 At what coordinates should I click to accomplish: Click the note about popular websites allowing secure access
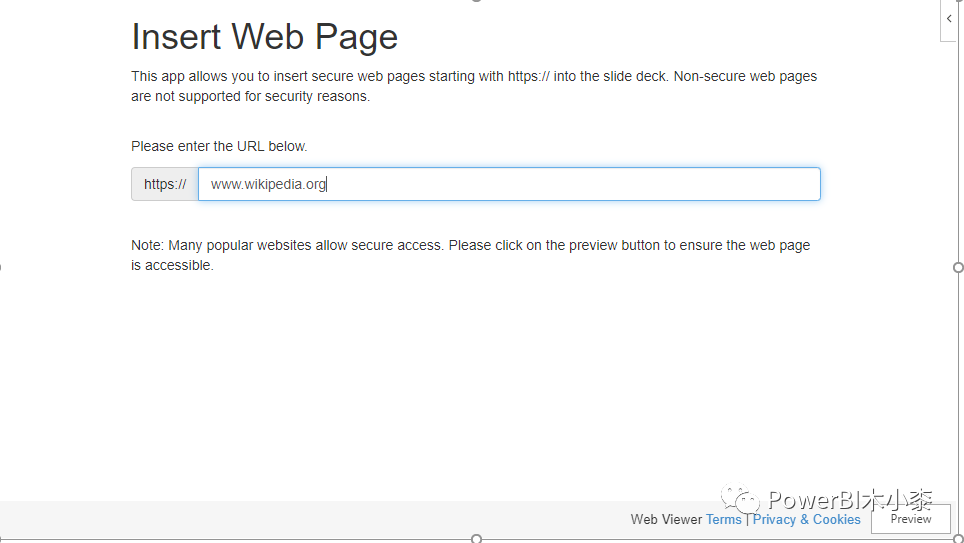(x=470, y=255)
